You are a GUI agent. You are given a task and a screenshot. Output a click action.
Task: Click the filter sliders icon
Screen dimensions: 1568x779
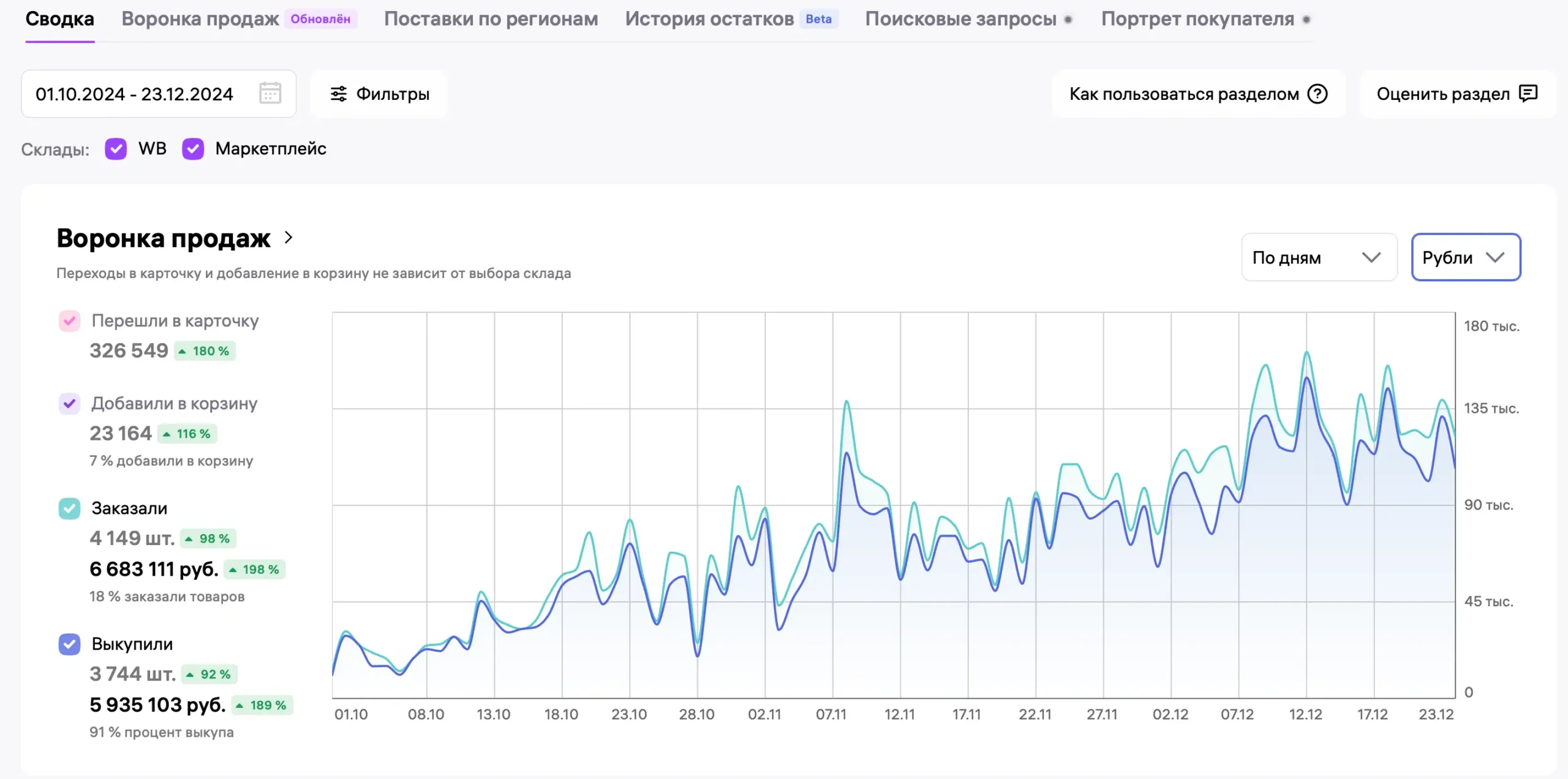pyautogui.click(x=339, y=94)
